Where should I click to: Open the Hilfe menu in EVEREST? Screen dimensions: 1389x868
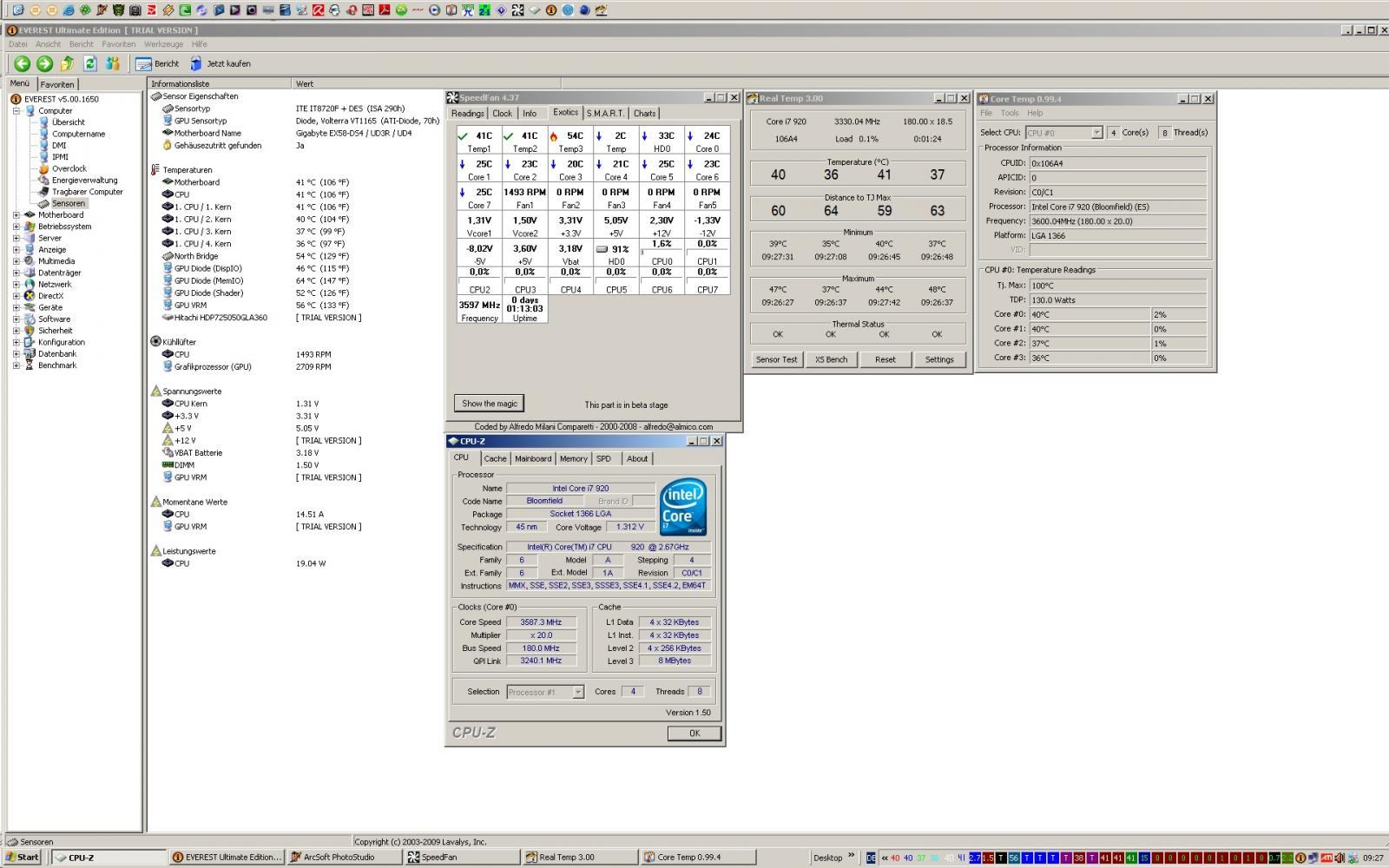[199, 44]
